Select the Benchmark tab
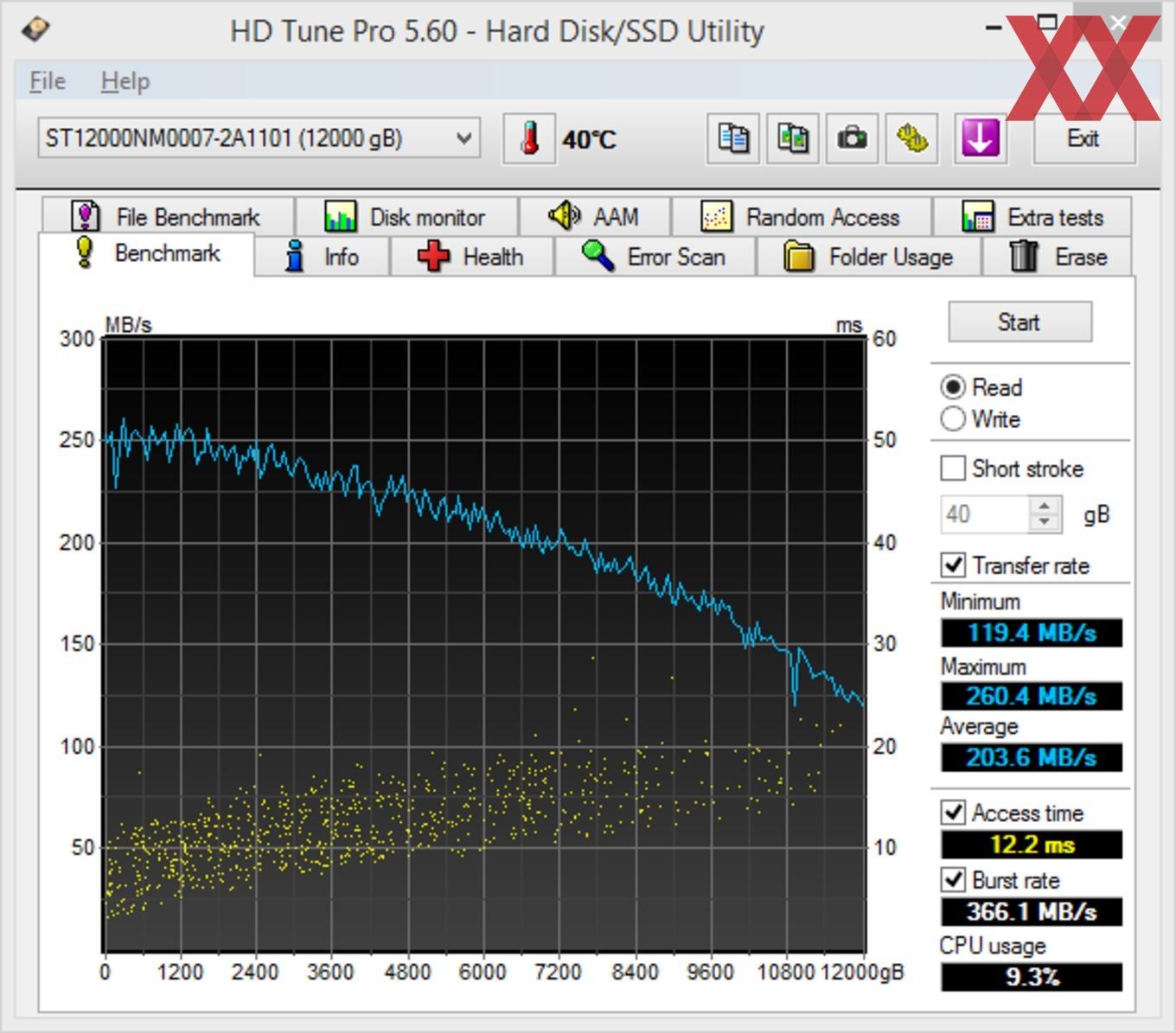 tap(147, 253)
